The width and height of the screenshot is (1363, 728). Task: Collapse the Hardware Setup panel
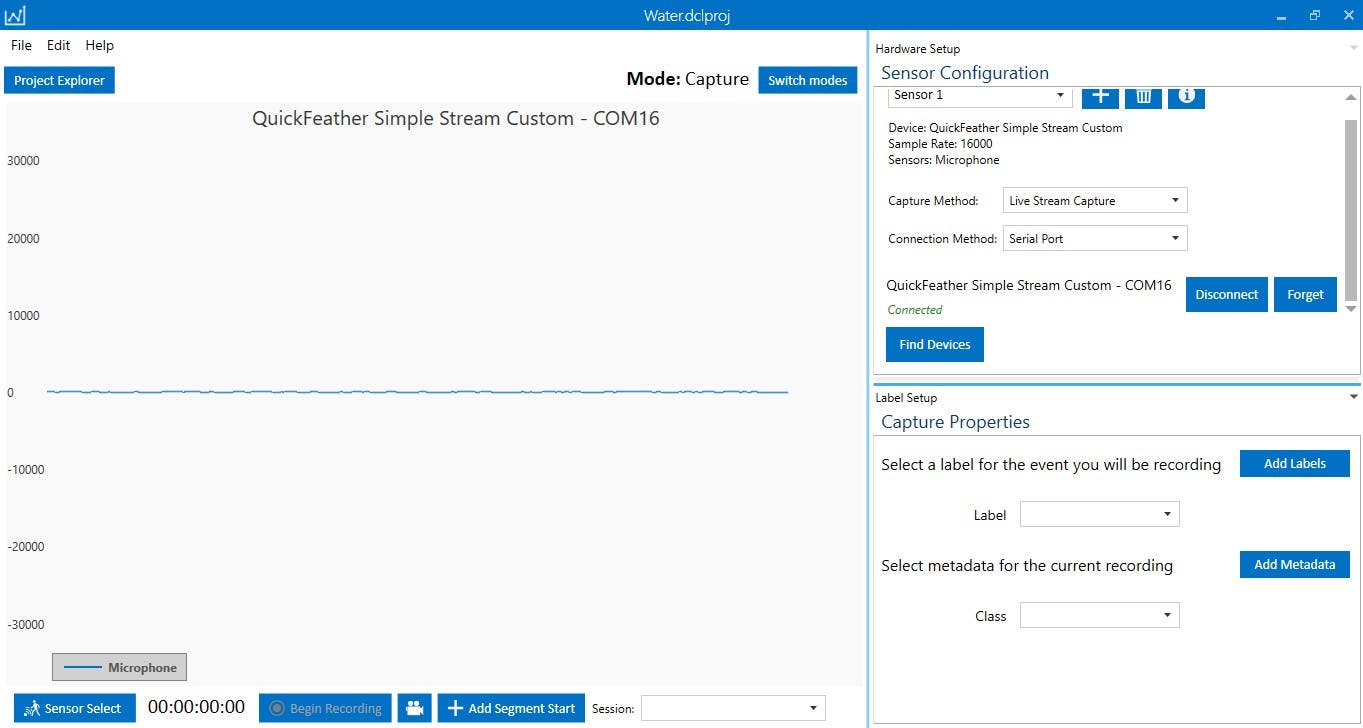[x=1354, y=48]
